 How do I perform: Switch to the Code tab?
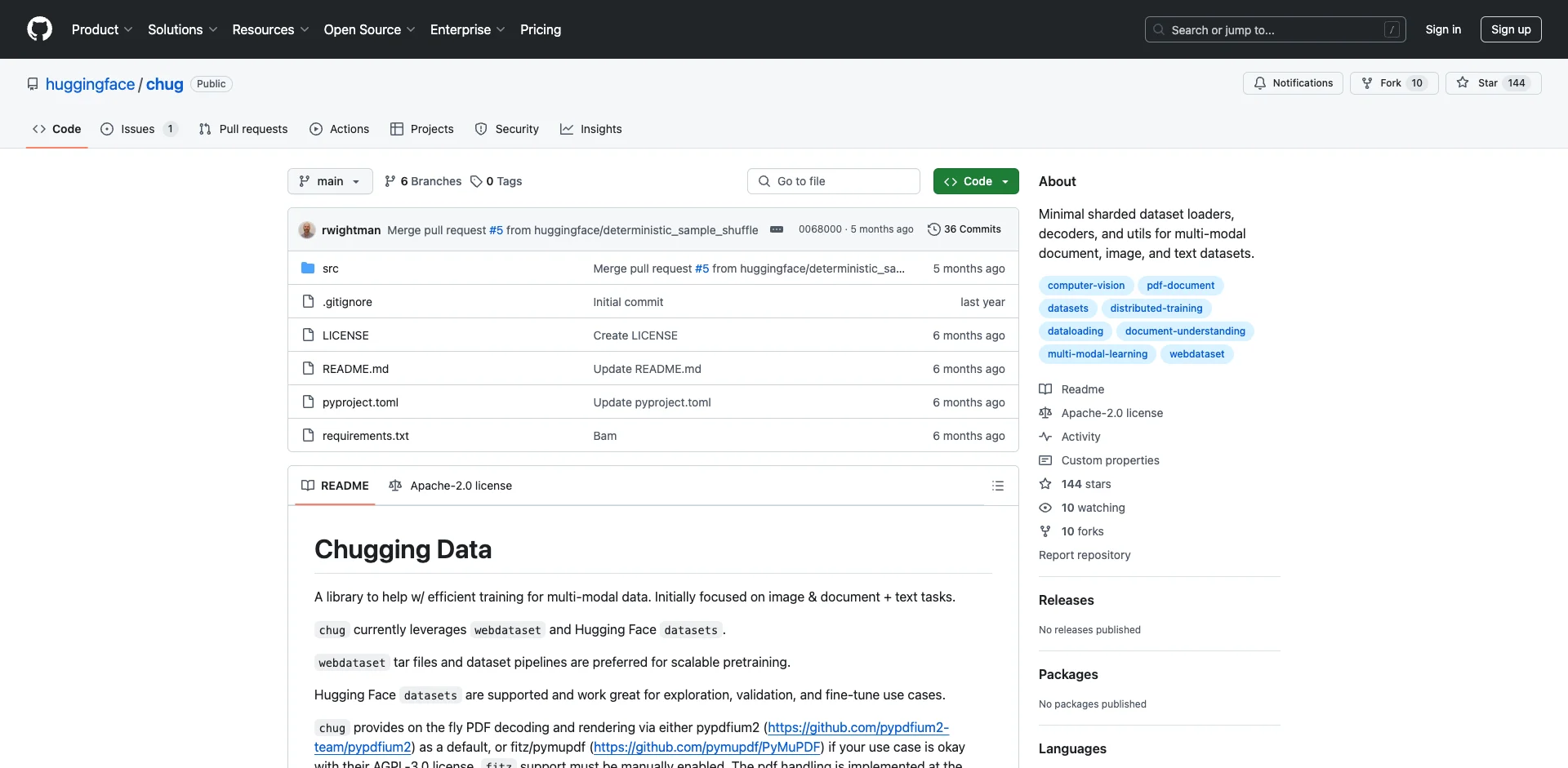coord(56,129)
